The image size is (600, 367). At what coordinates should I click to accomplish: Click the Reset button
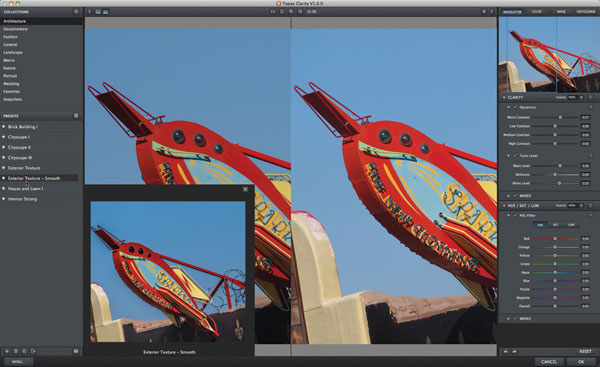click(585, 351)
